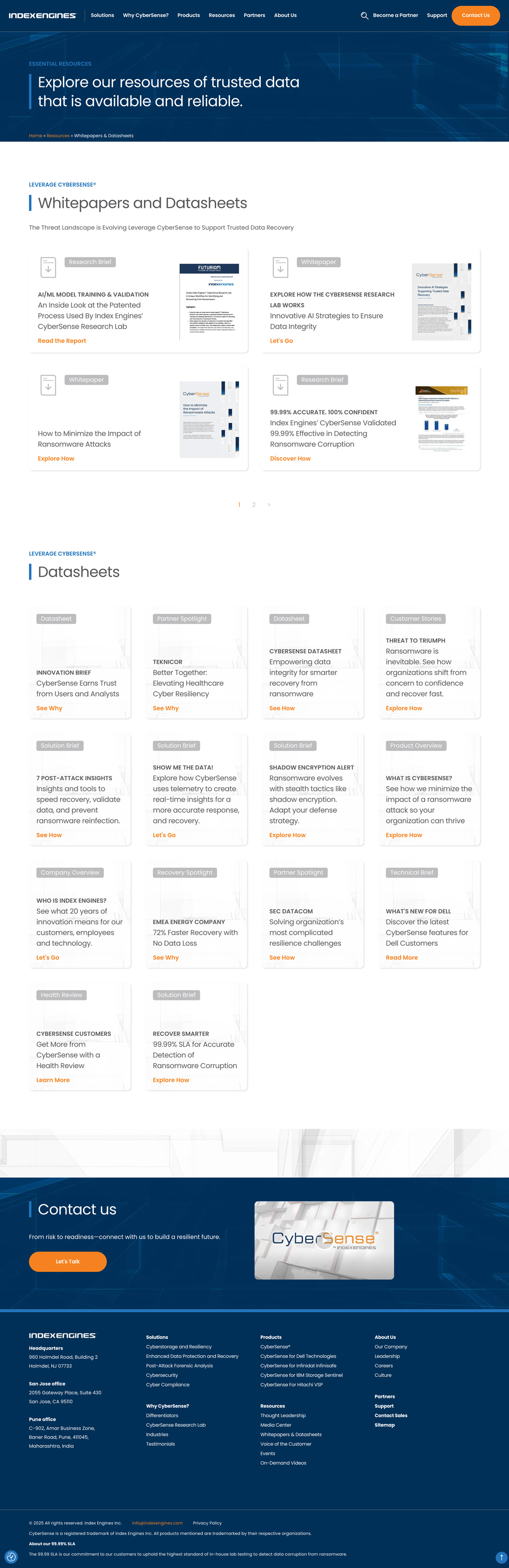The height and width of the screenshot is (1568, 509).
Task: Click download icon on 99.99% Accurate brief
Action: 280,385
